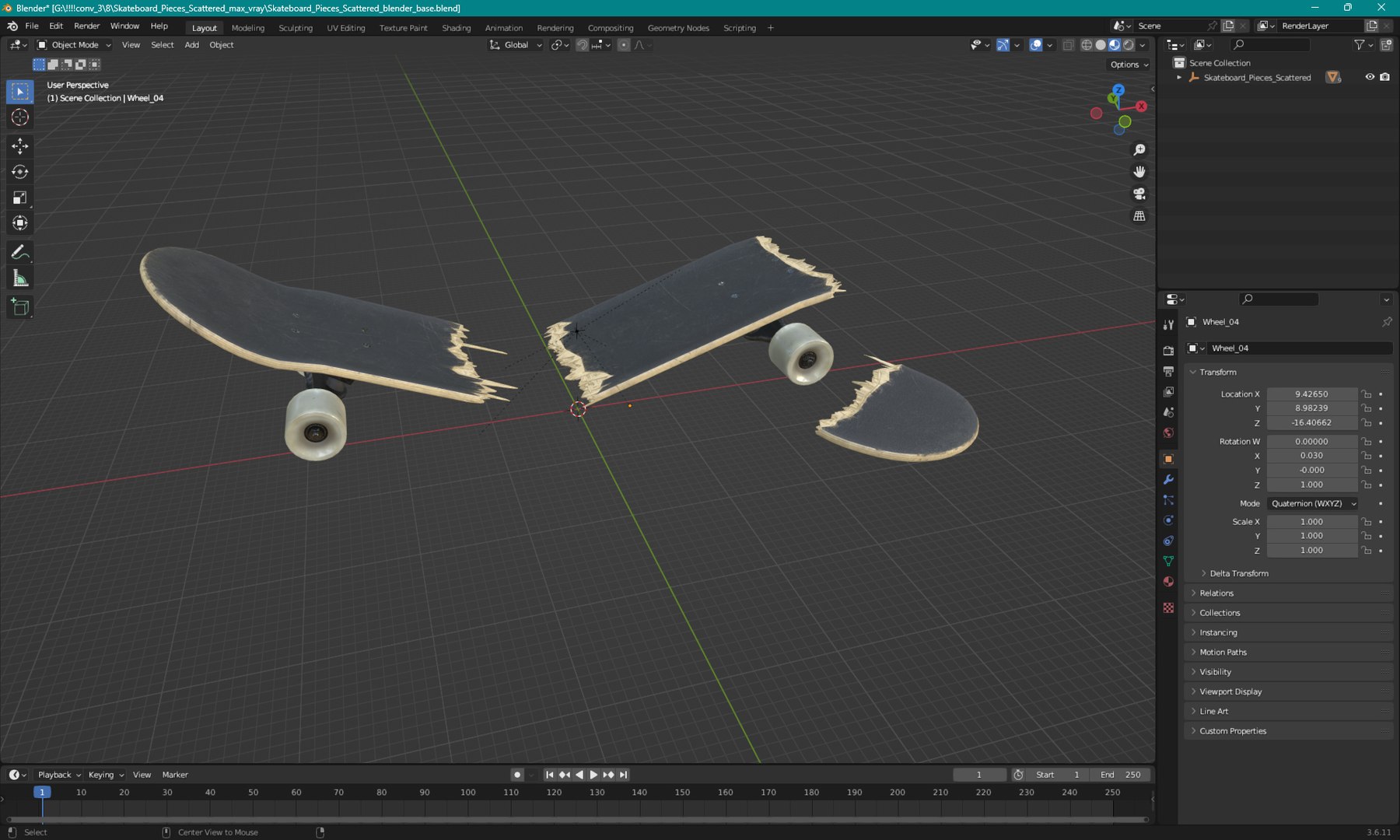Click the Location X value slider
1400x840 pixels.
coord(1312,394)
